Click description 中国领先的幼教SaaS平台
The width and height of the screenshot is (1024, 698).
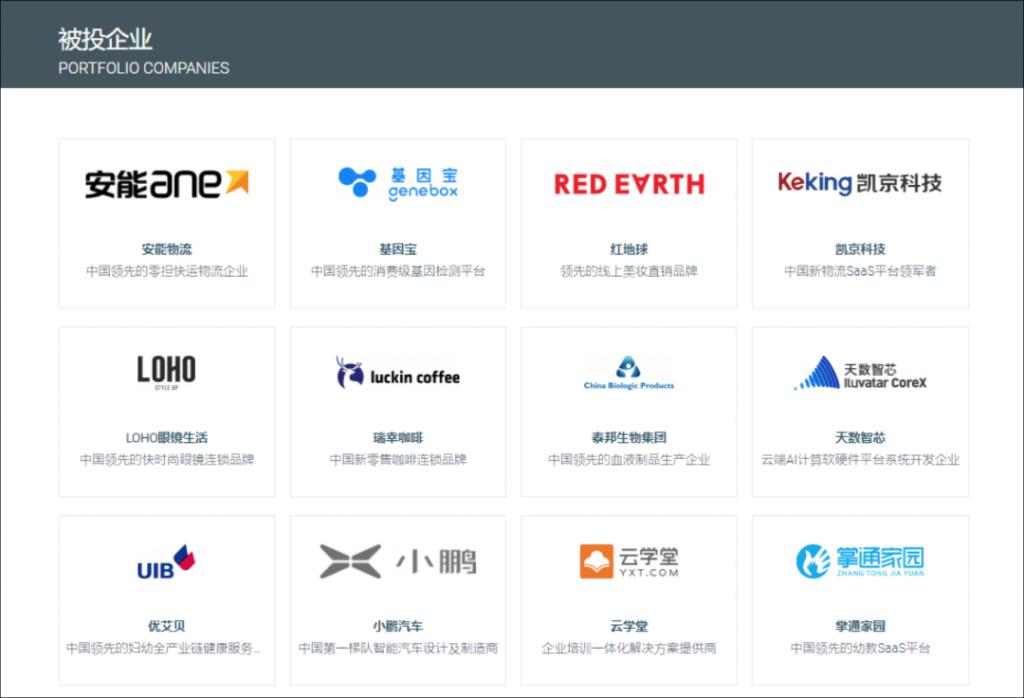pos(860,648)
